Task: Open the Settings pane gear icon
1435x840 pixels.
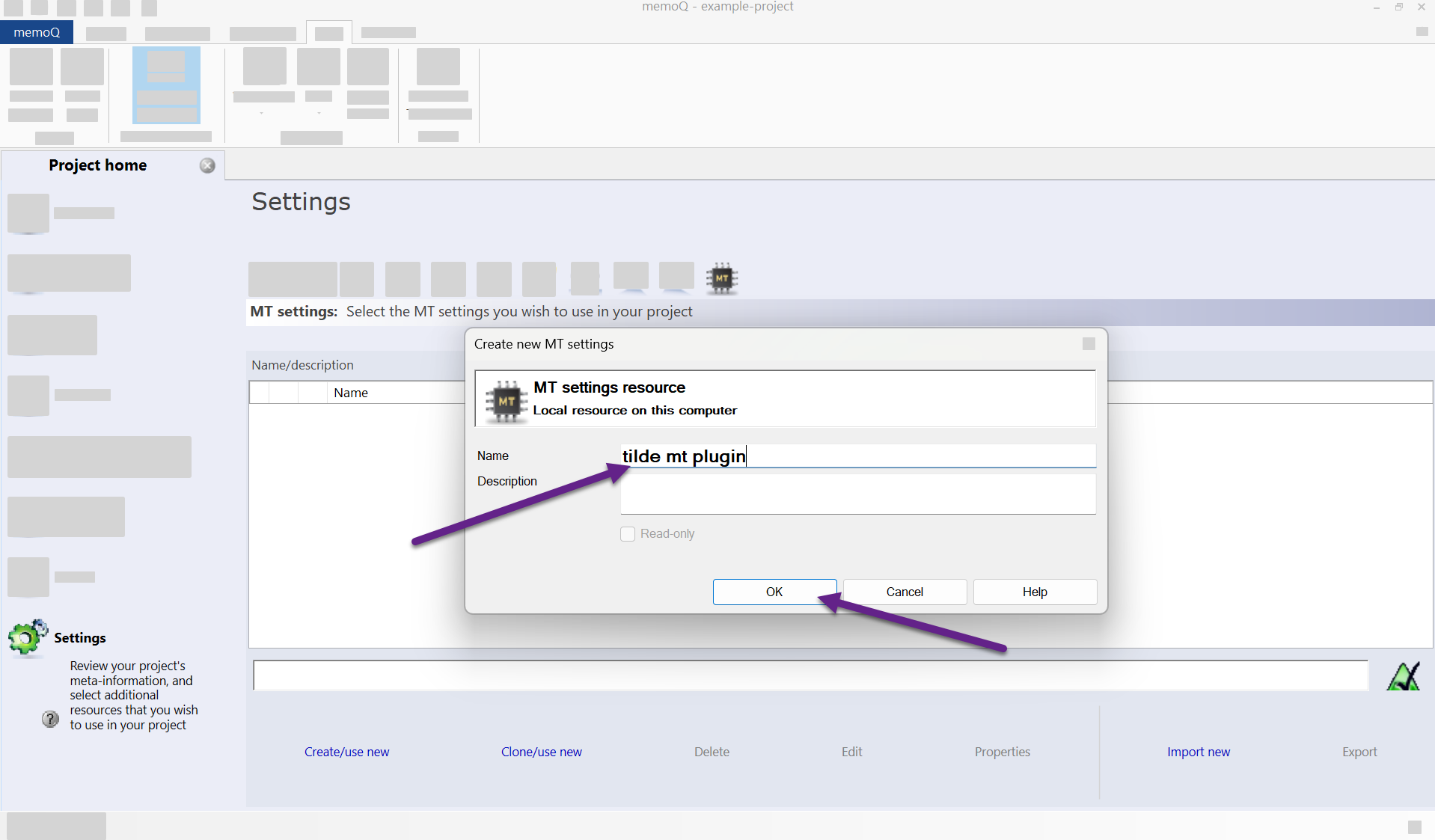Action: point(28,637)
